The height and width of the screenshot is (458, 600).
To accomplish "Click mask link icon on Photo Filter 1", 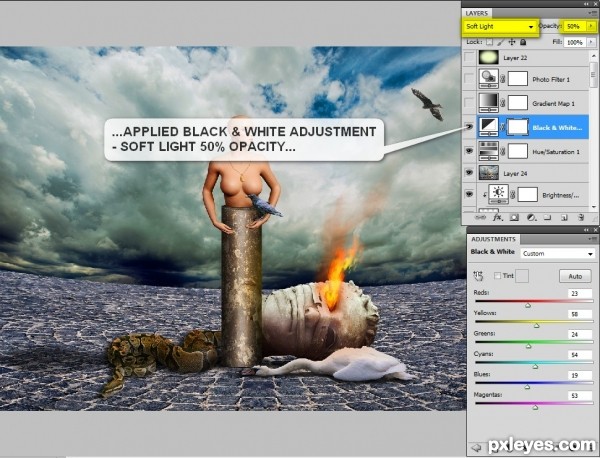I will point(503,79).
